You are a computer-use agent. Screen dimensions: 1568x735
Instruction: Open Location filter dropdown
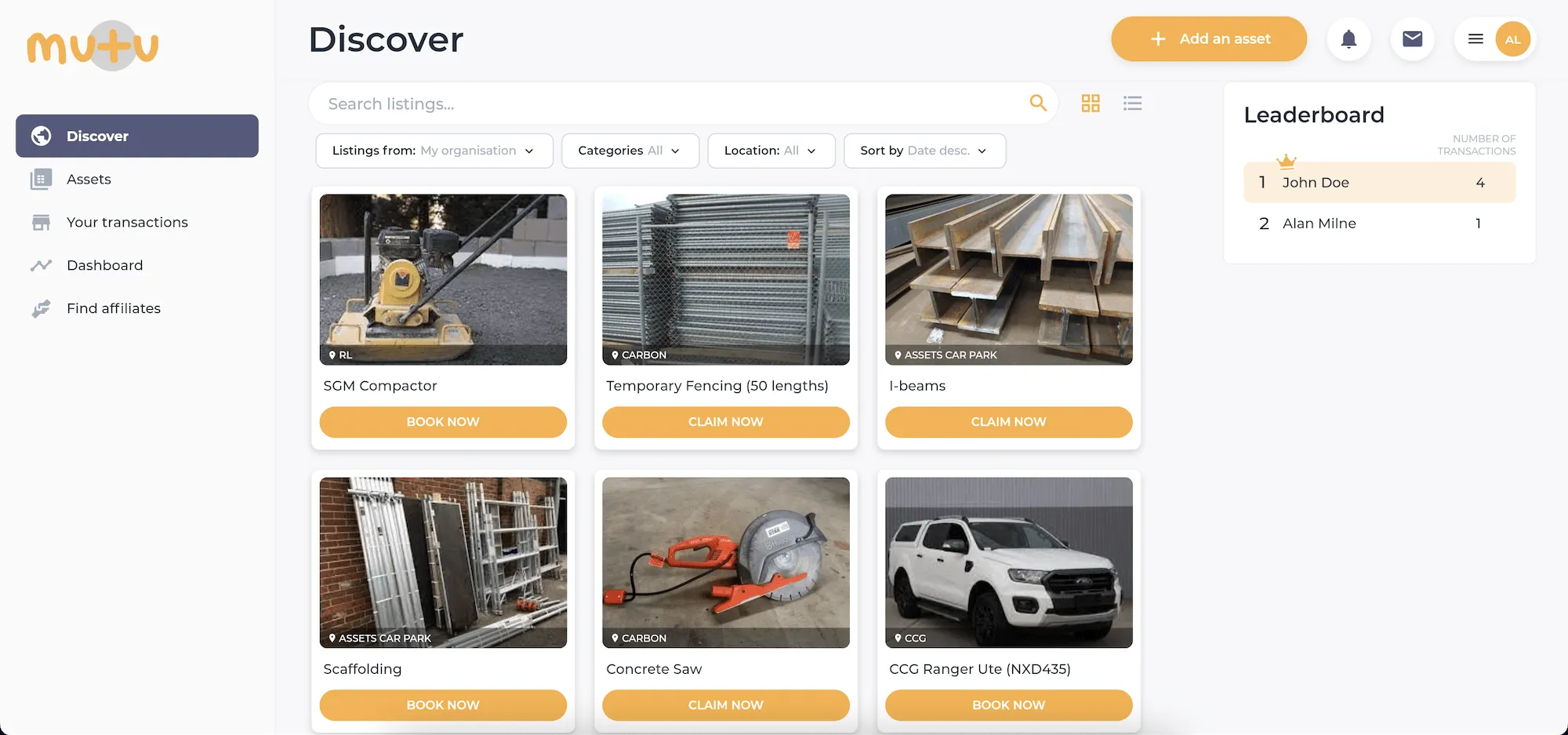(771, 151)
